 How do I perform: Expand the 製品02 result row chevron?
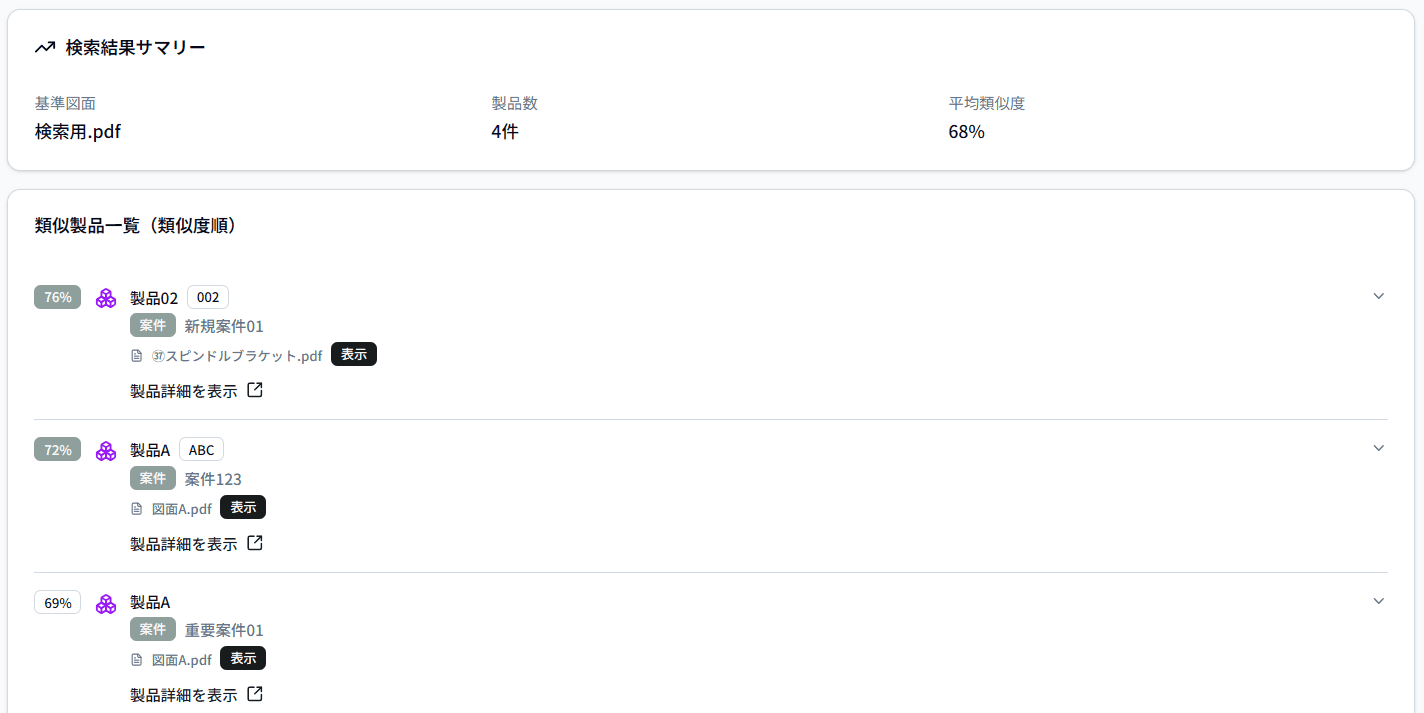point(1378,296)
